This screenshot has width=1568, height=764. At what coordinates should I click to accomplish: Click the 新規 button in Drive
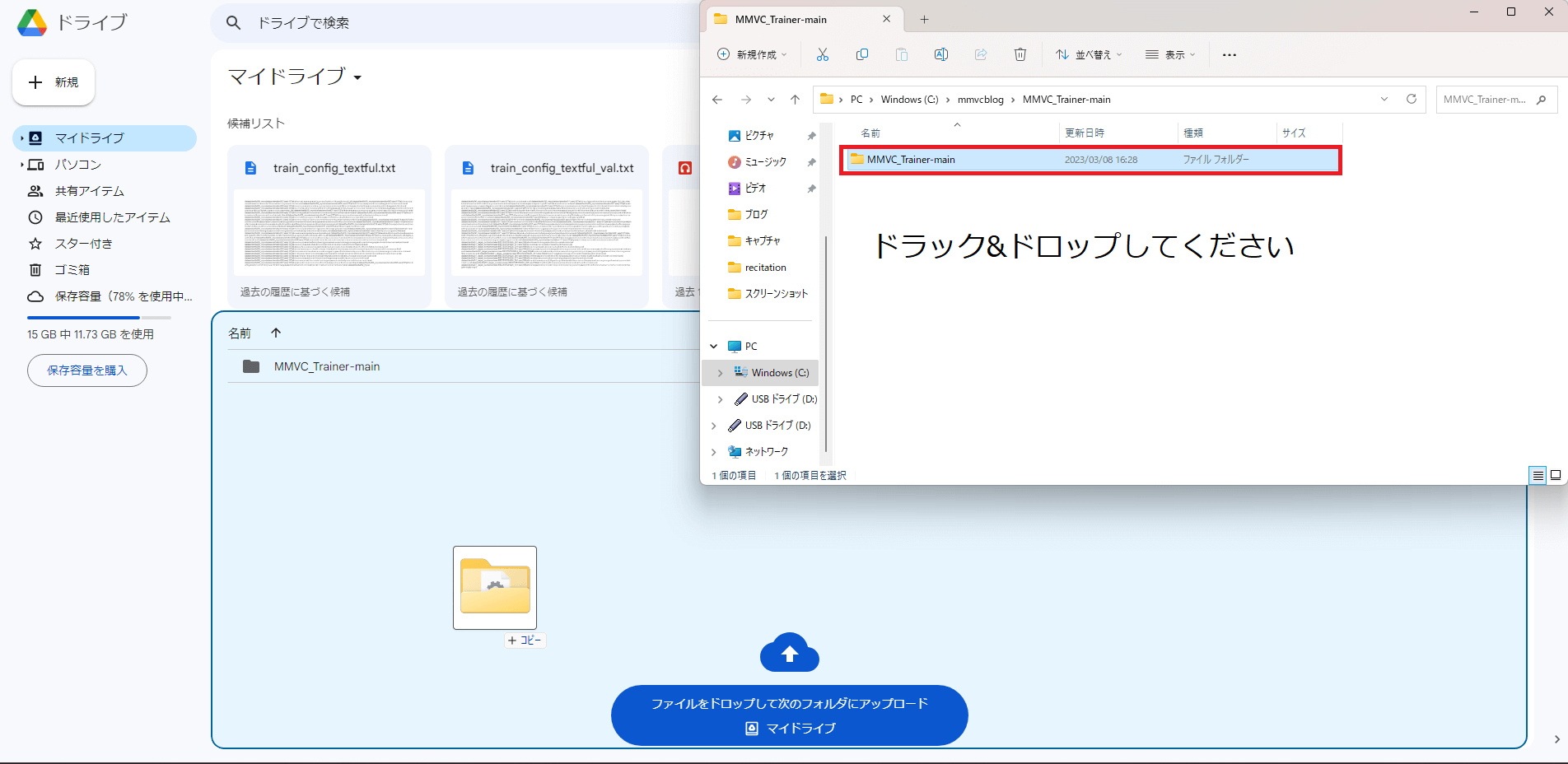coord(54,82)
